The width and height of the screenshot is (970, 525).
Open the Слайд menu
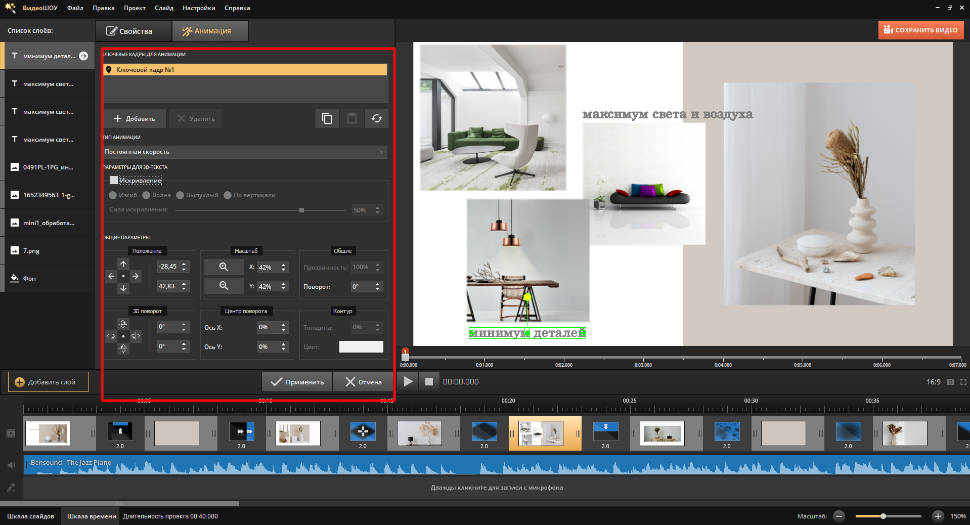point(164,8)
